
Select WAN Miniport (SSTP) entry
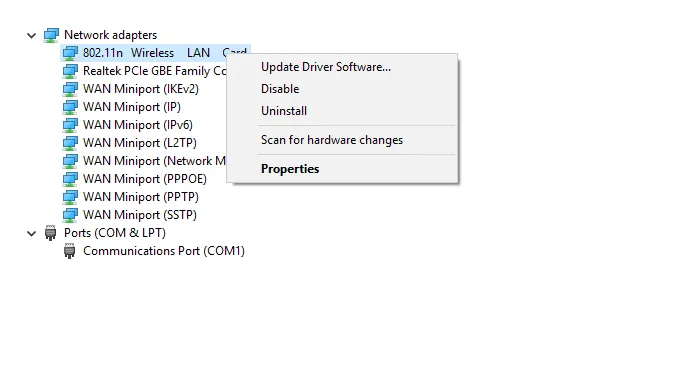pyautogui.click(x=140, y=214)
